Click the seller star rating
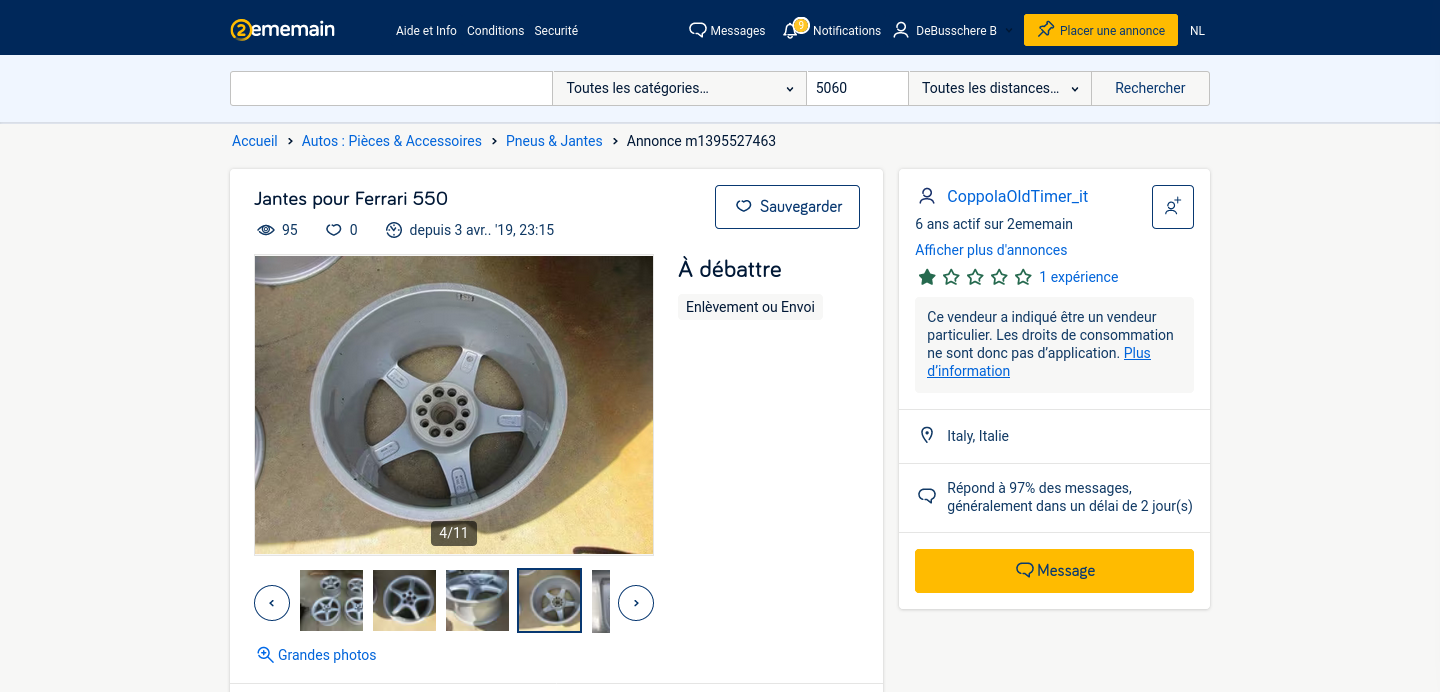This screenshot has height=692, width=1440. point(975,277)
